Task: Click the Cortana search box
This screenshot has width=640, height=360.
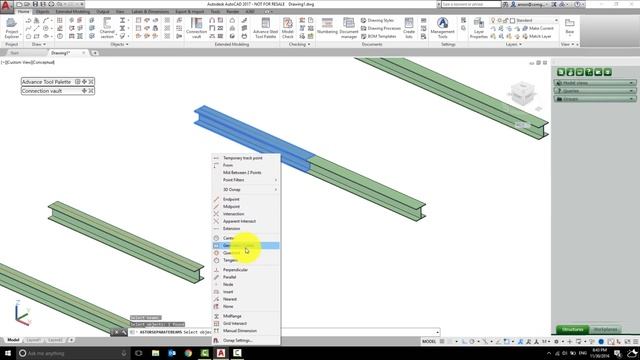Action: (73, 353)
